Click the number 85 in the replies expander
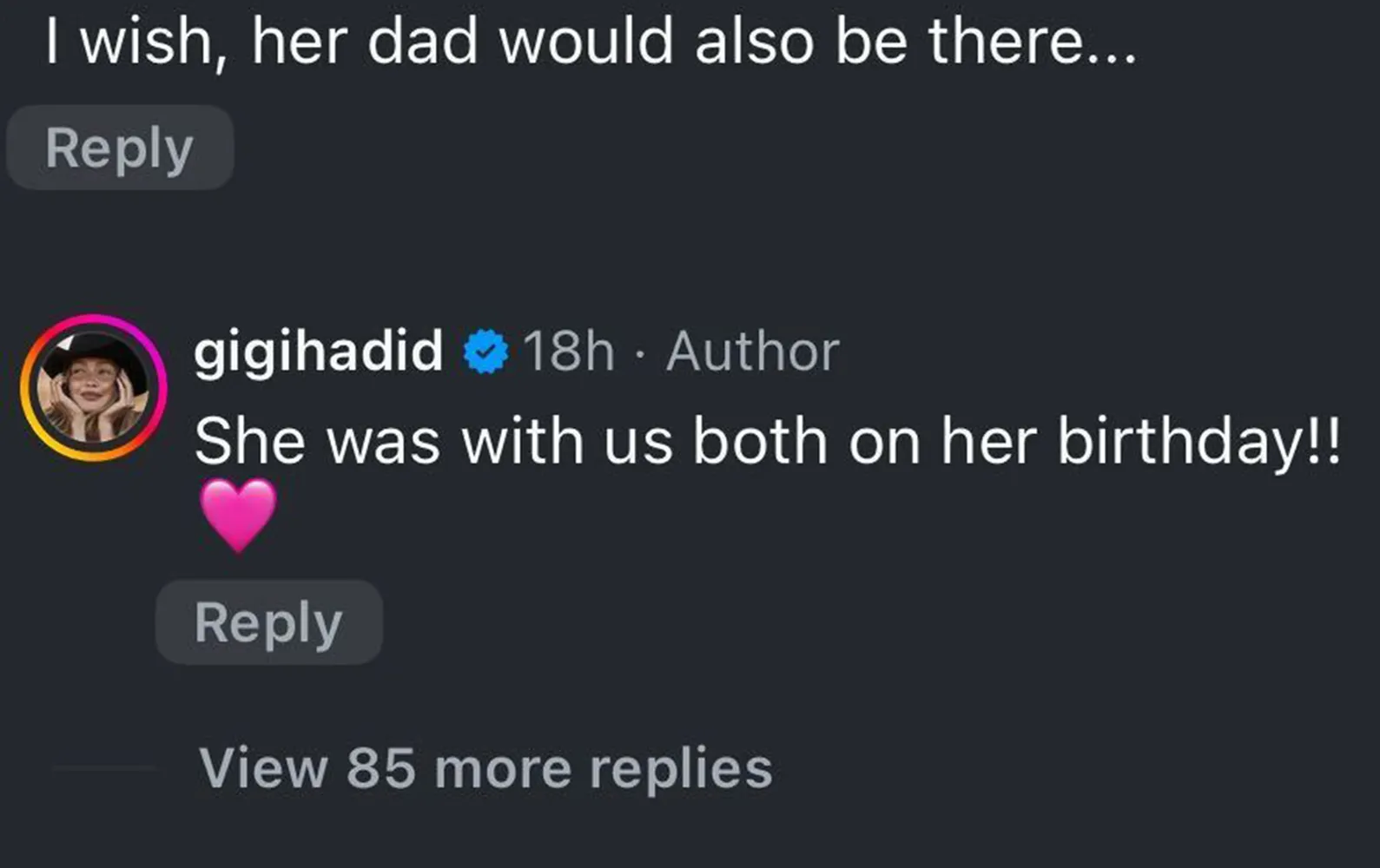 click(x=380, y=768)
